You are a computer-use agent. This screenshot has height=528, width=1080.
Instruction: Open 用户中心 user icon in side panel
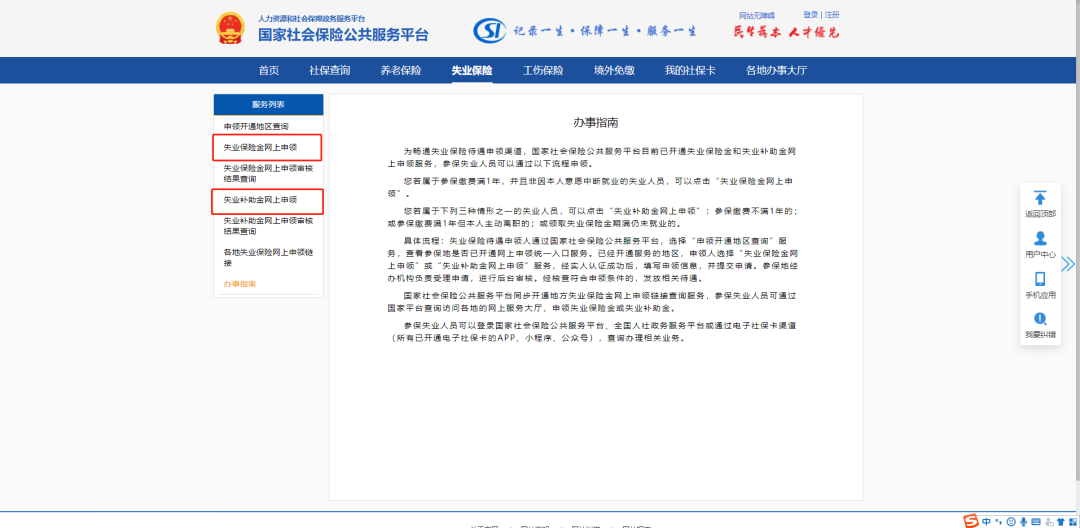click(x=1040, y=239)
